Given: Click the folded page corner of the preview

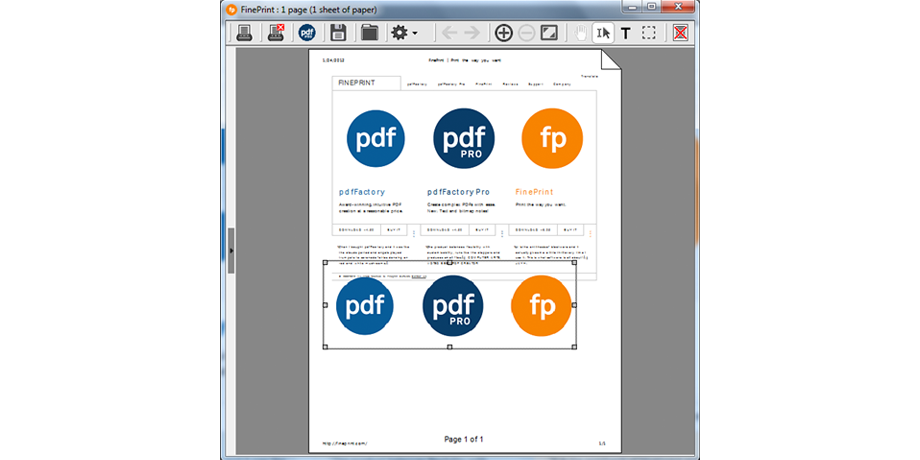Looking at the screenshot, I should click(x=611, y=59).
